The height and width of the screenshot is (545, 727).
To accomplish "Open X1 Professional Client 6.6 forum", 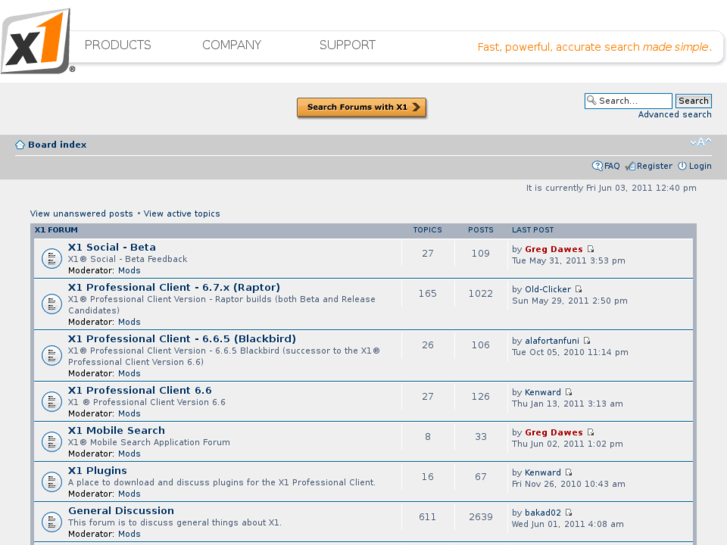I will click(x=140, y=391).
